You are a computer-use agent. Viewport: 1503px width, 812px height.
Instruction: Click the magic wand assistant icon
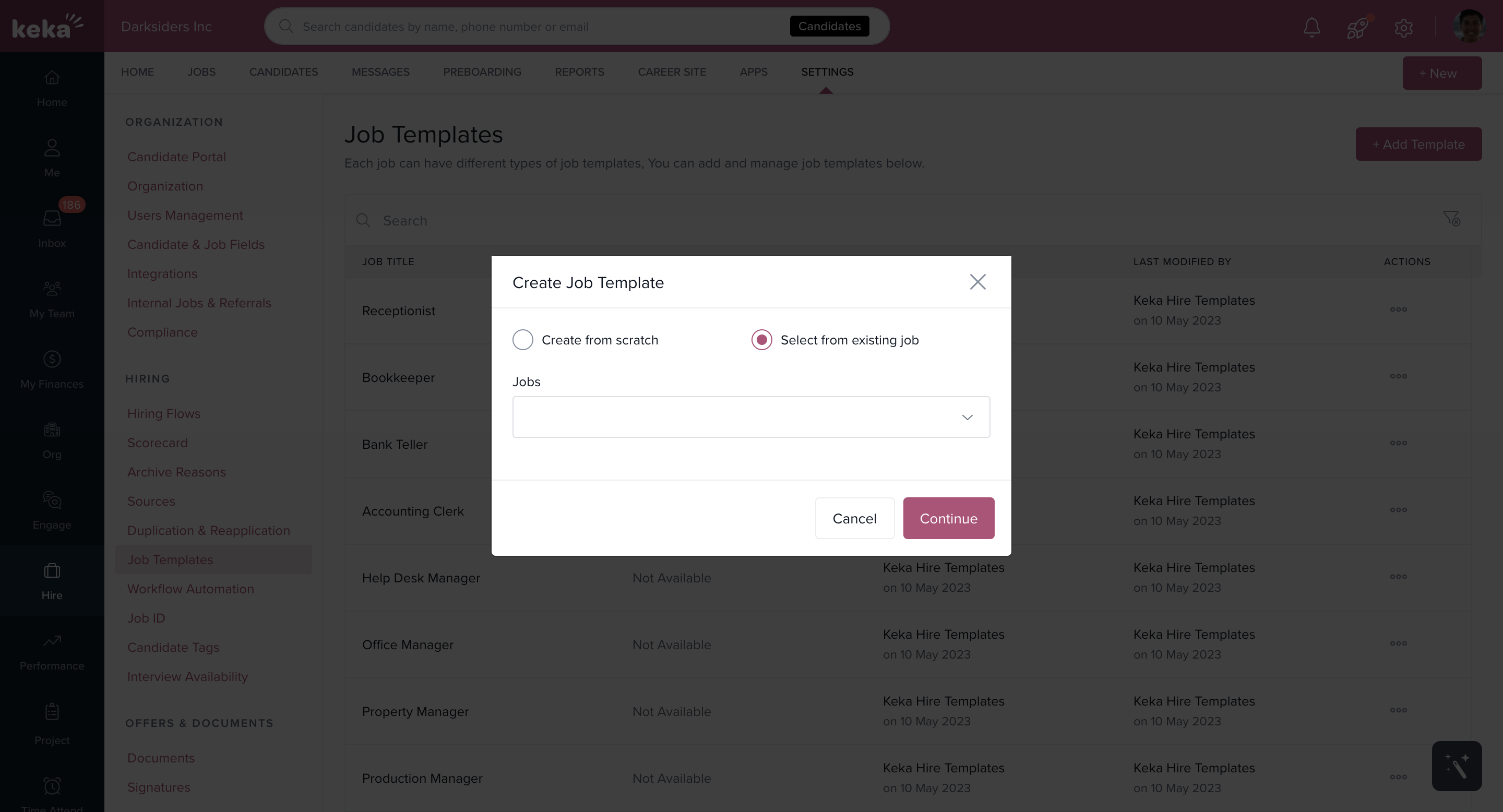(1457, 766)
